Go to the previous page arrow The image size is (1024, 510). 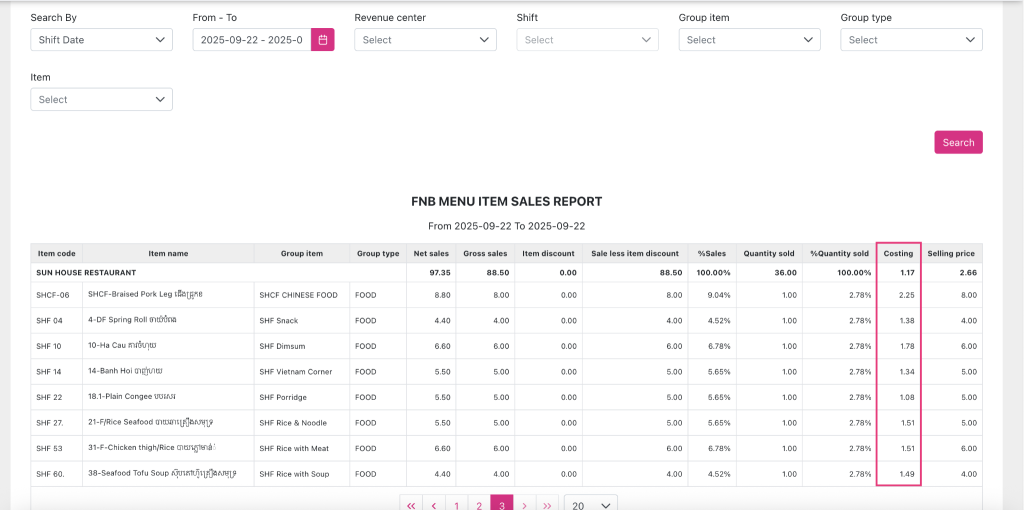(434, 505)
